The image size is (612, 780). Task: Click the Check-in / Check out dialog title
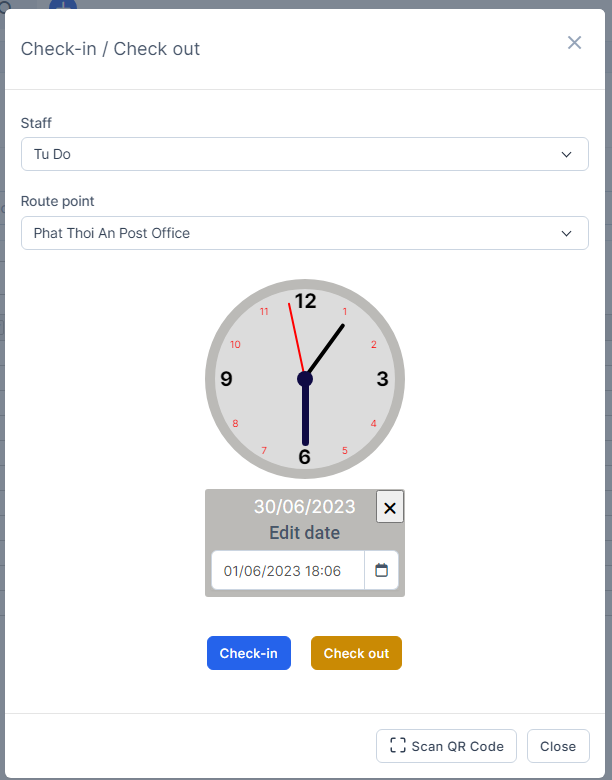(x=110, y=49)
